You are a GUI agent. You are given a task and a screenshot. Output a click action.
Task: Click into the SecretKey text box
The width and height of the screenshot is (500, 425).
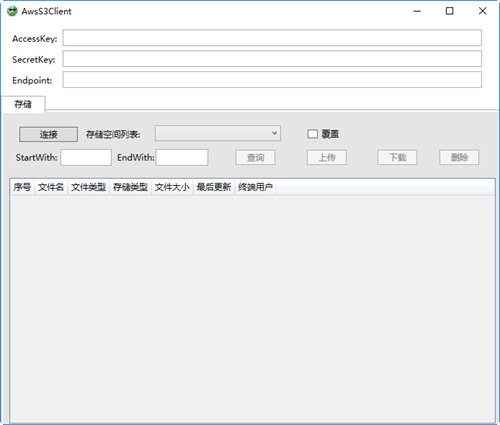click(272, 59)
